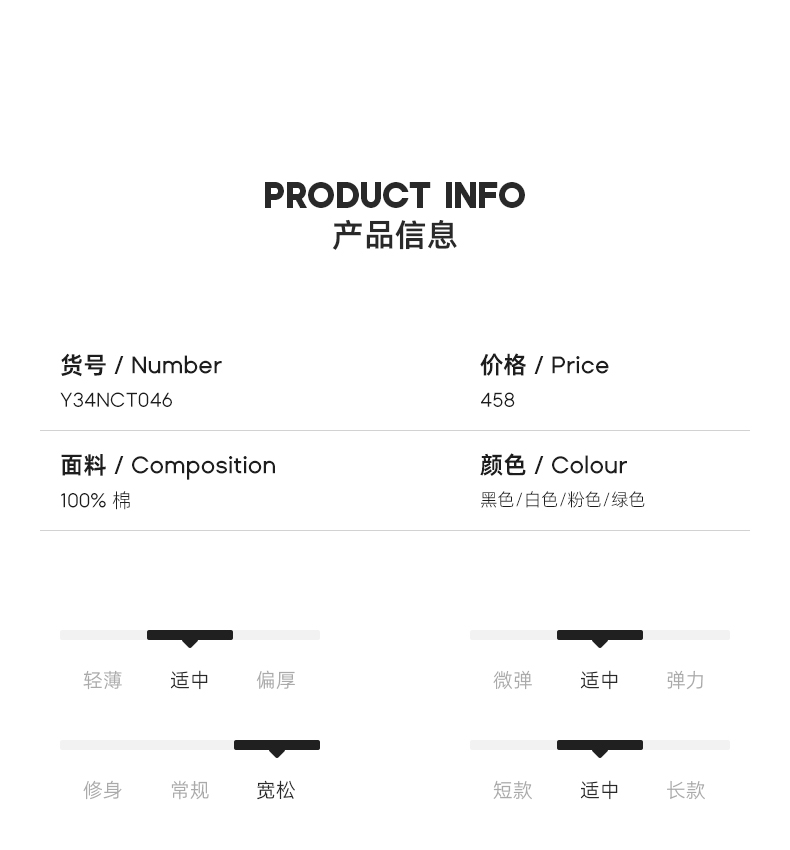This screenshot has width=790, height=850.
Task: Select 常规 fit option
Action: point(190,790)
